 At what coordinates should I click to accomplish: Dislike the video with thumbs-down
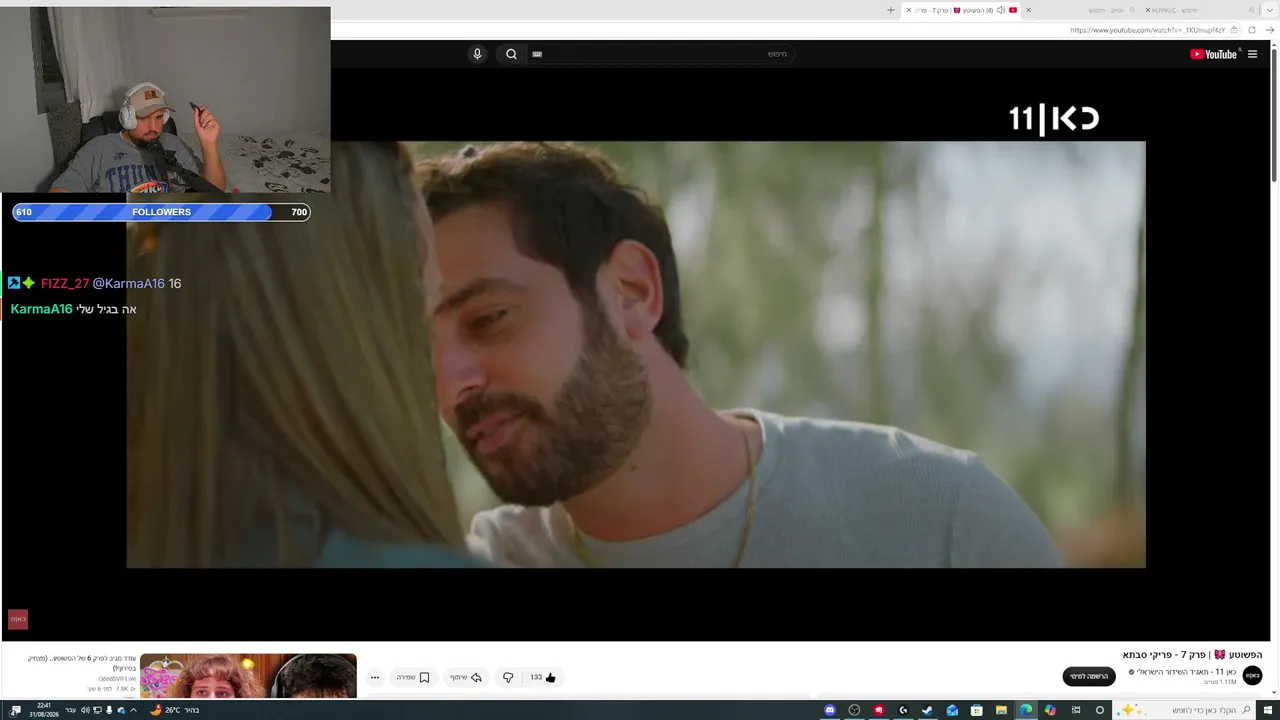(508, 677)
